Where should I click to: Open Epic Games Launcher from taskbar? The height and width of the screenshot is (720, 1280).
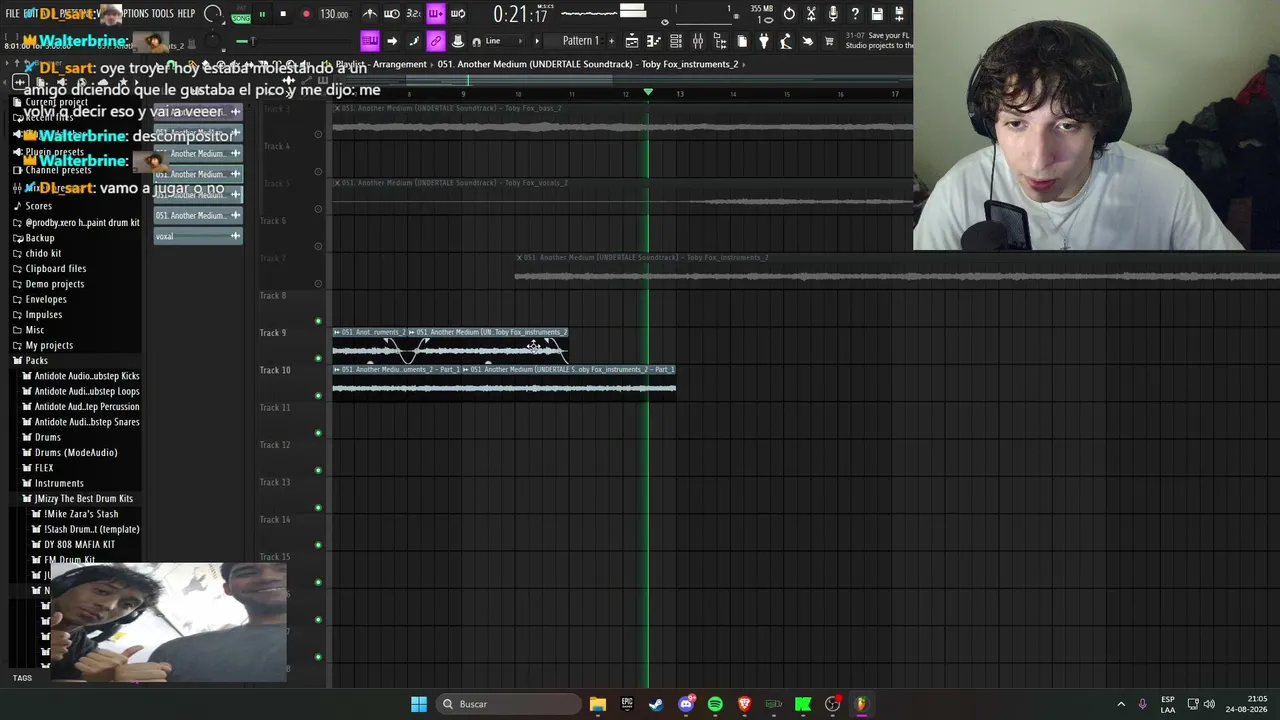(627, 704)
